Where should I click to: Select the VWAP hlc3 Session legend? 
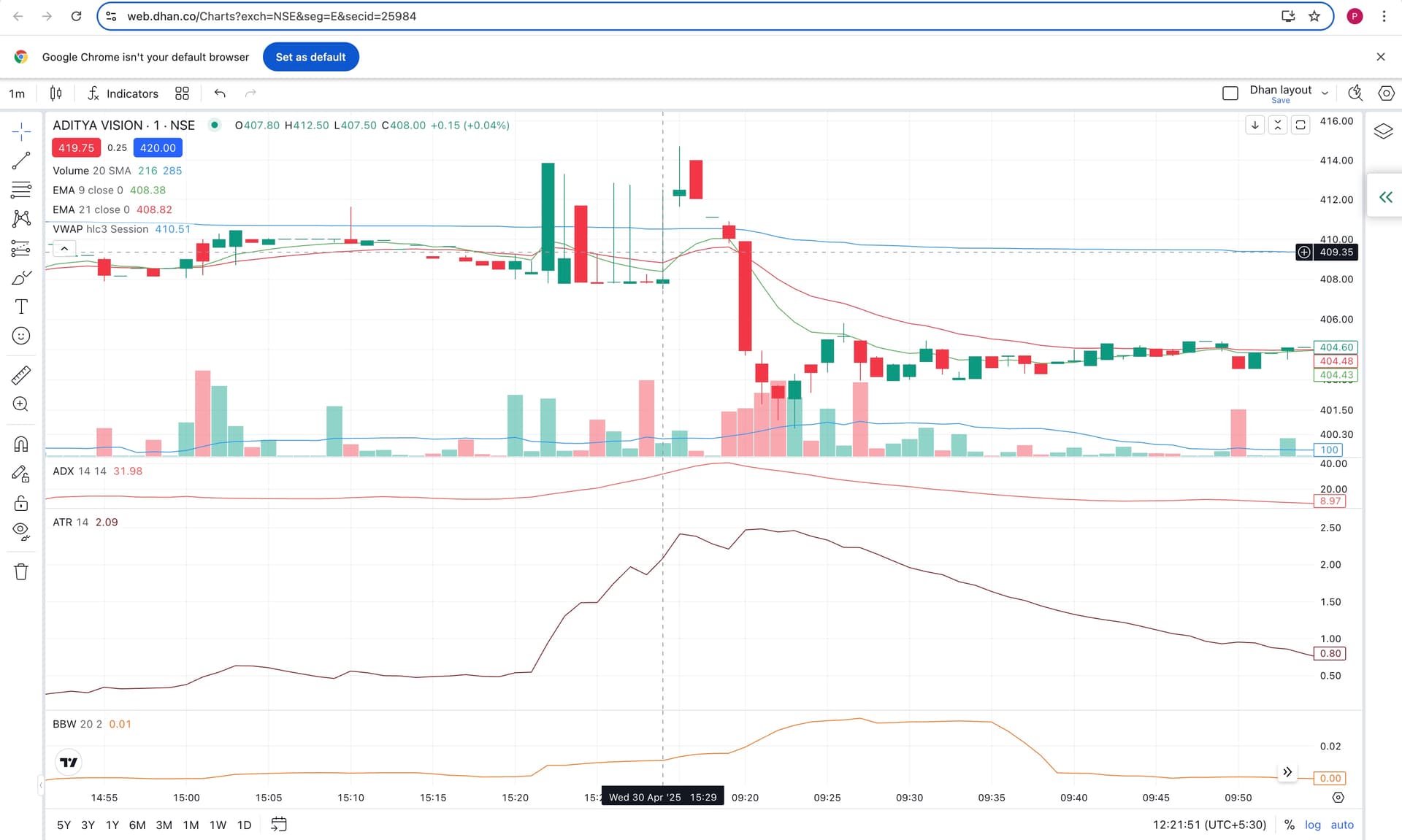click(x=101, y=229)
